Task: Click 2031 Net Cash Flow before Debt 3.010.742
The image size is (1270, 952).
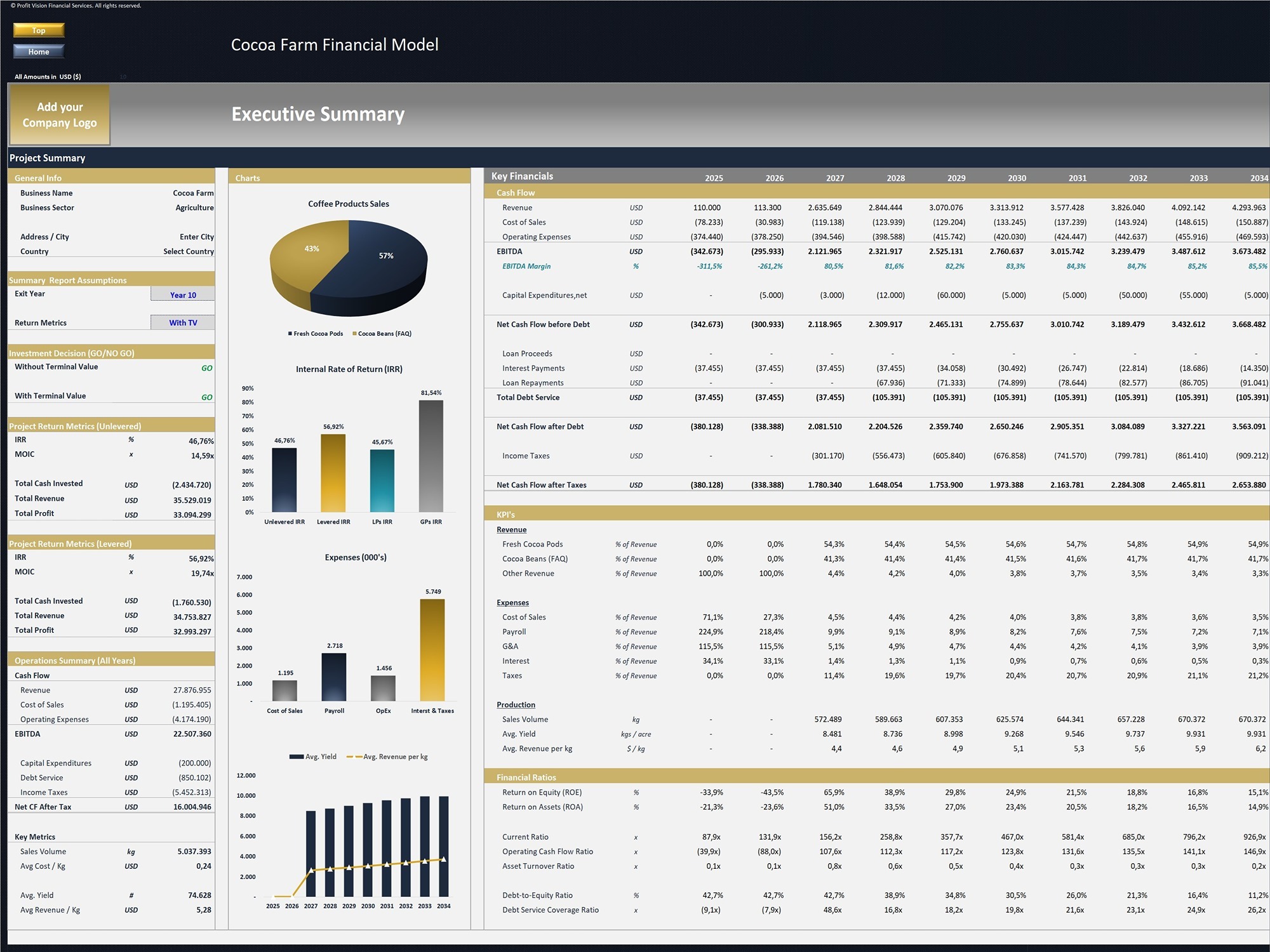Action: (1067, 324)
